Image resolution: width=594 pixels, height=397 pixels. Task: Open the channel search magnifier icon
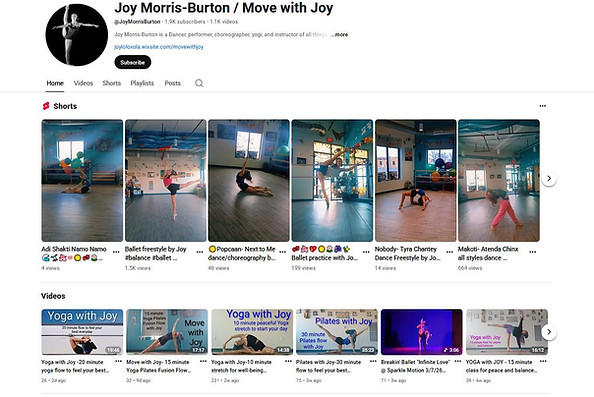(199, 83)
